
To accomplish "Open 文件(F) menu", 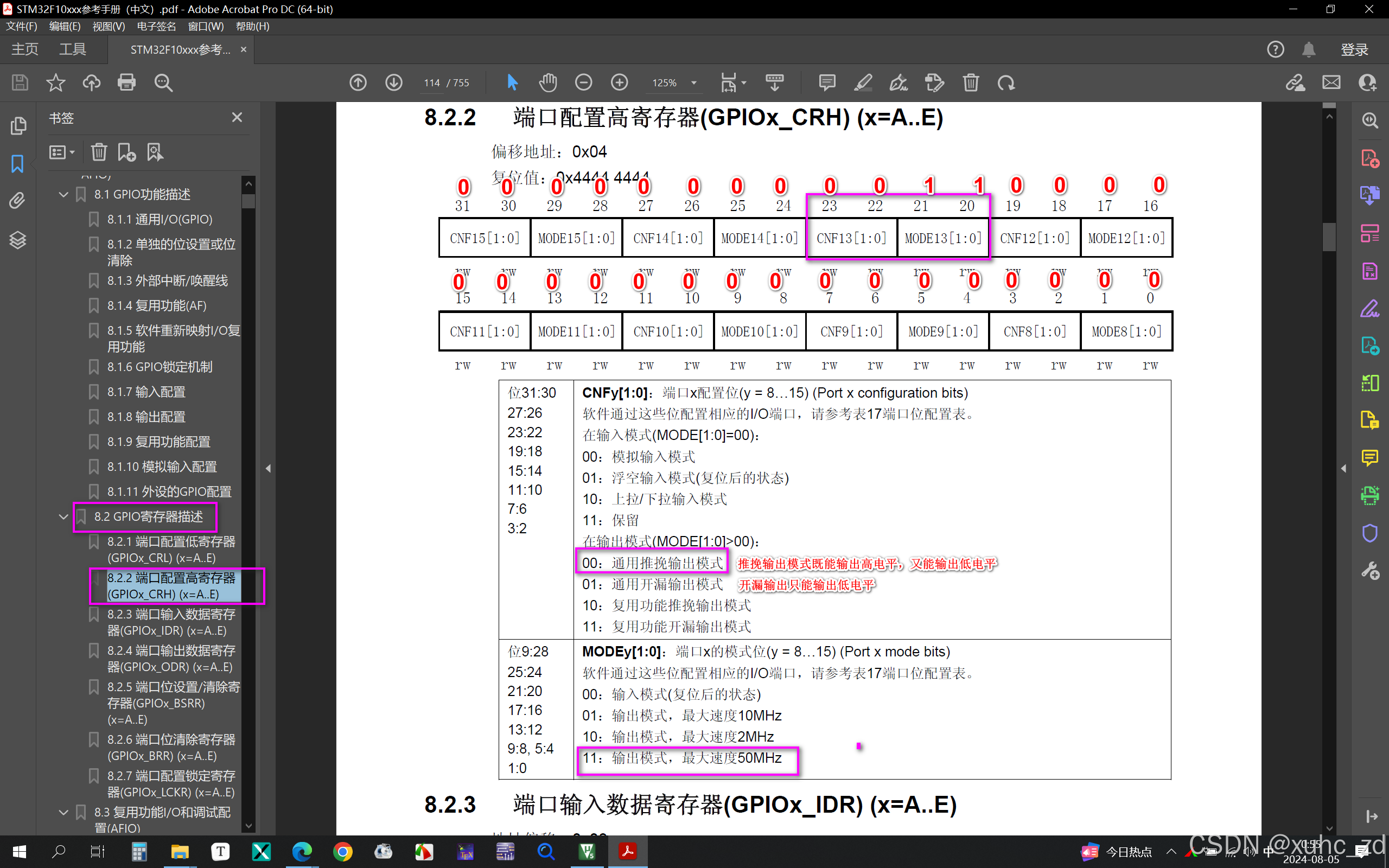I will point(22,27).
